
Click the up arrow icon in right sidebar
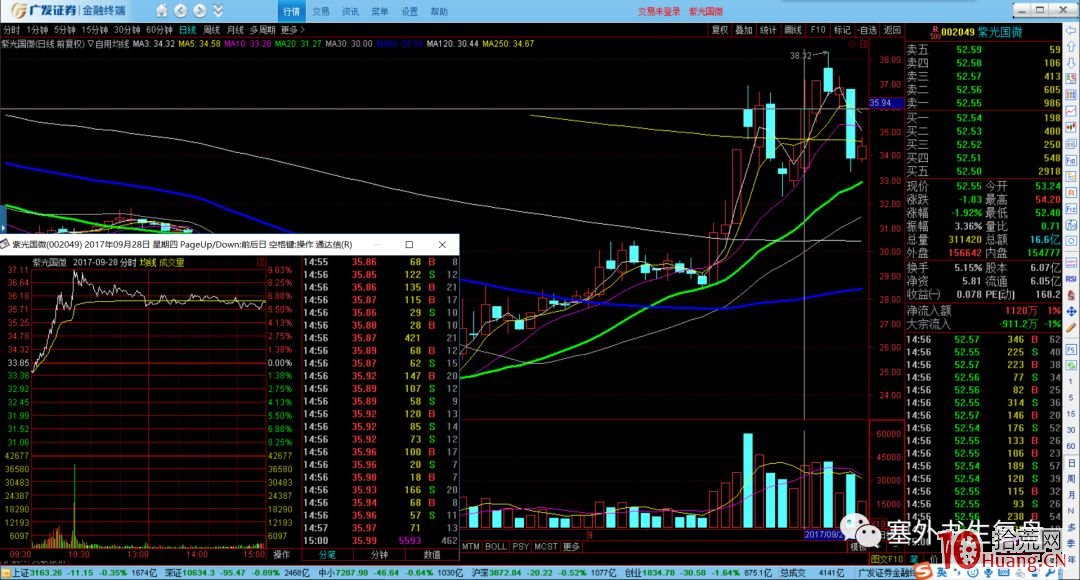coord(1071,47)
